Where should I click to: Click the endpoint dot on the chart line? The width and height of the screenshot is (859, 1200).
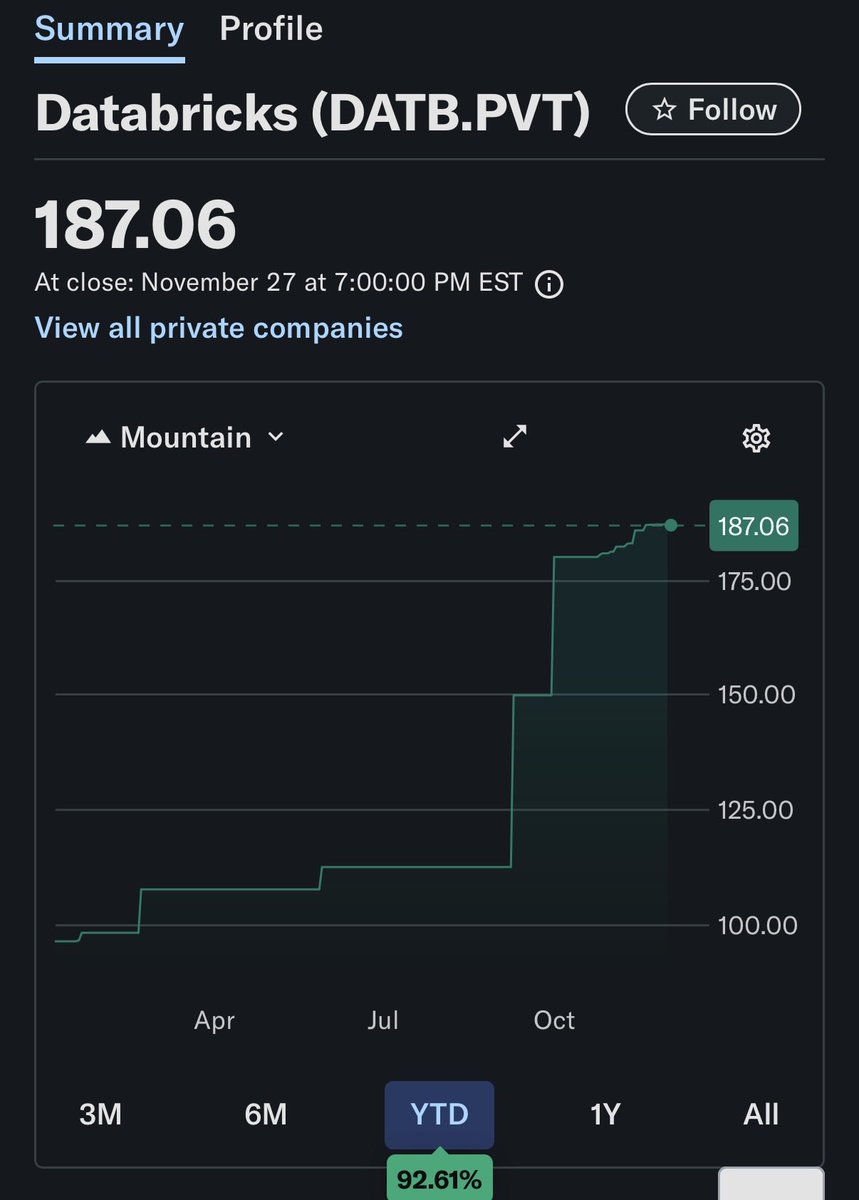tap(670, 525)
